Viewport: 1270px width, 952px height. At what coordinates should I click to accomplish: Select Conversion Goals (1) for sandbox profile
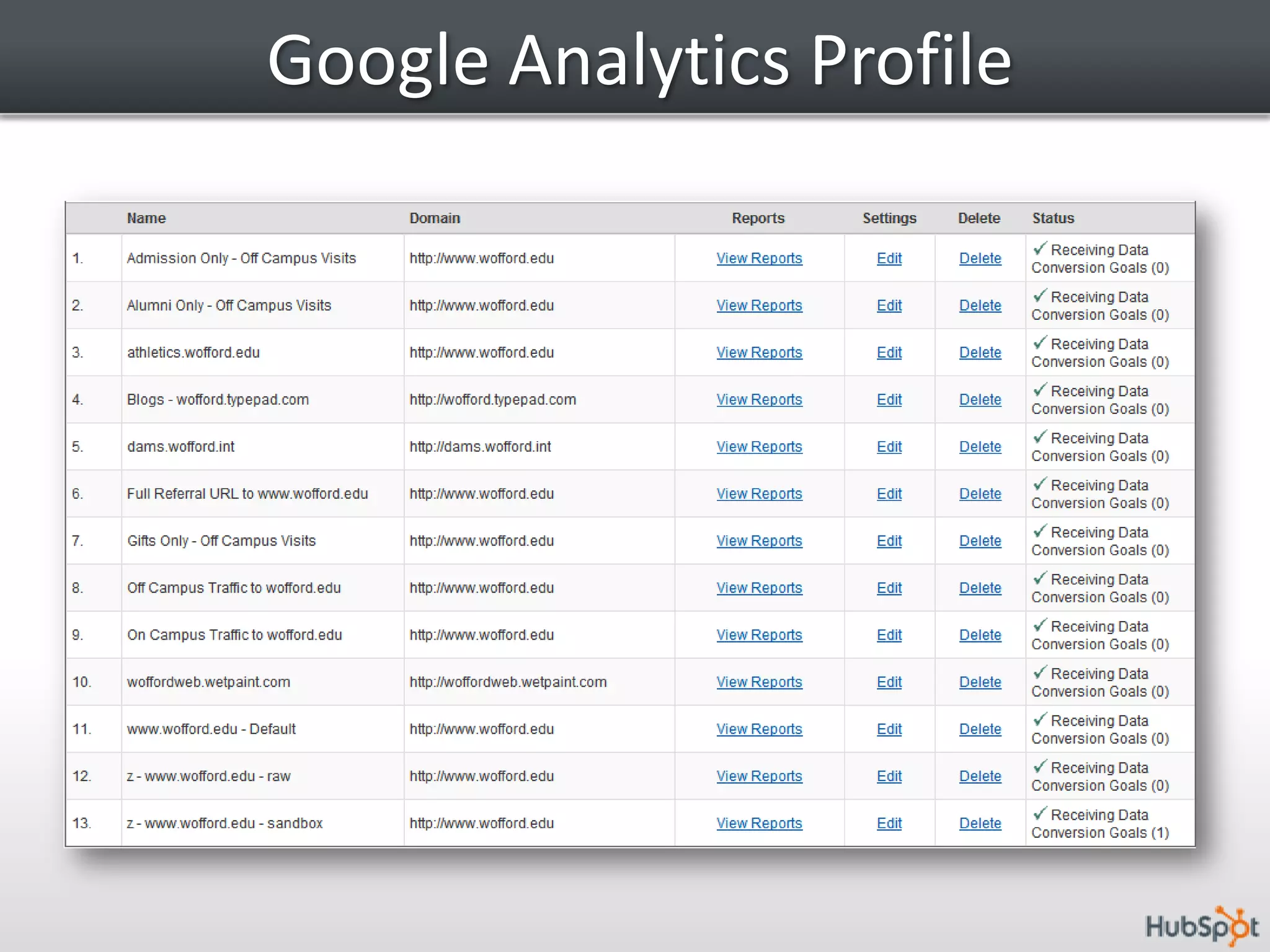point(1100,833)
